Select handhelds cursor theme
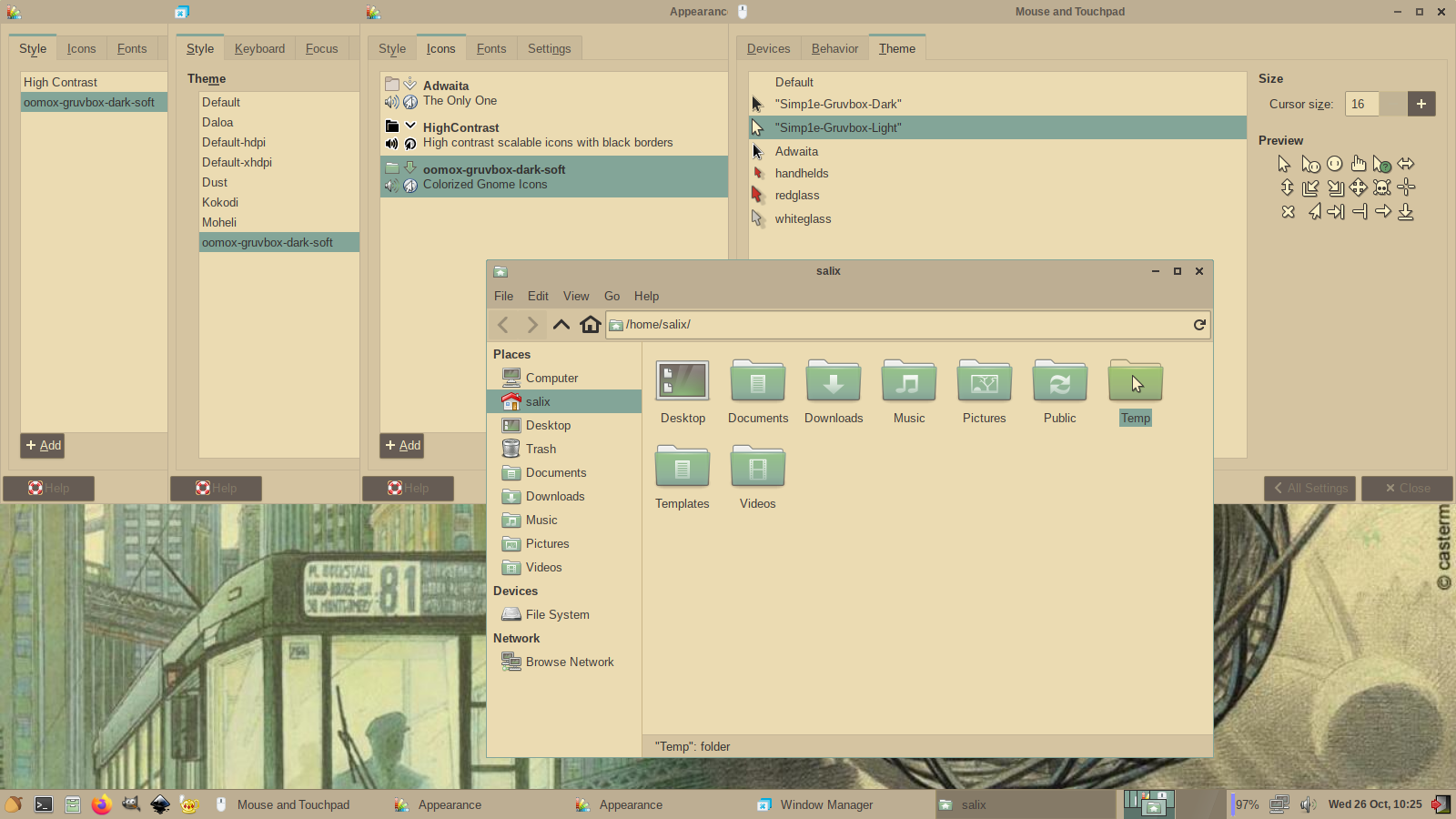This screenshot has width=1456, height=819. point(997,173)
